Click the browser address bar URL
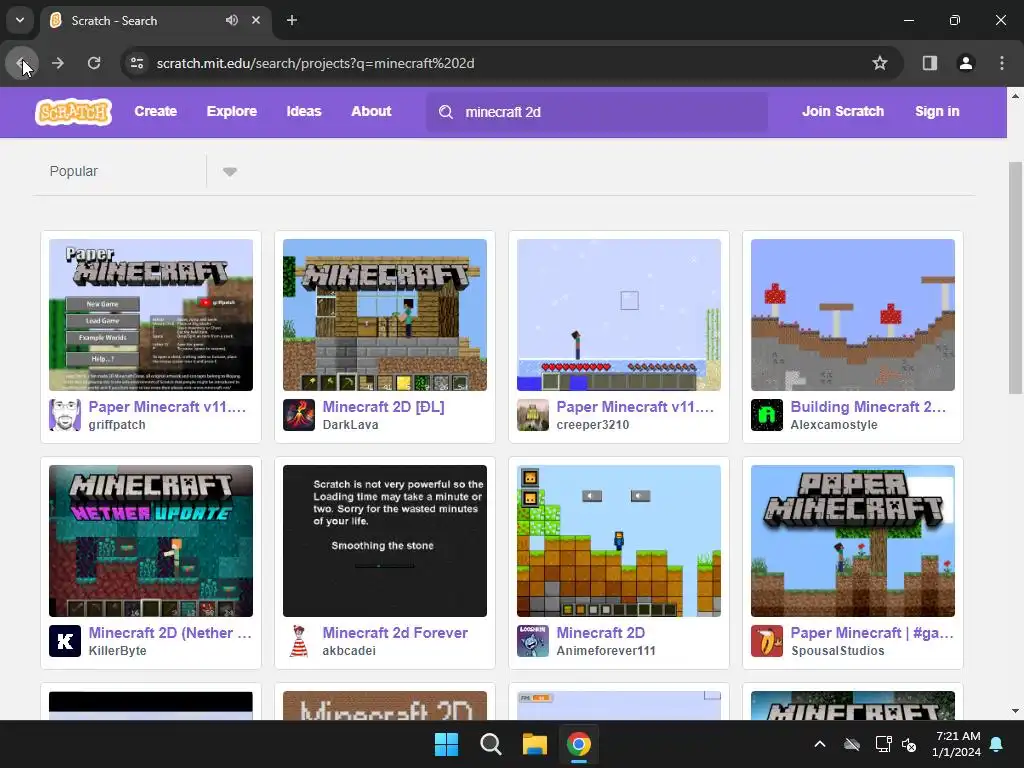Screen dimensions: 1024x768 pos(315,63)
